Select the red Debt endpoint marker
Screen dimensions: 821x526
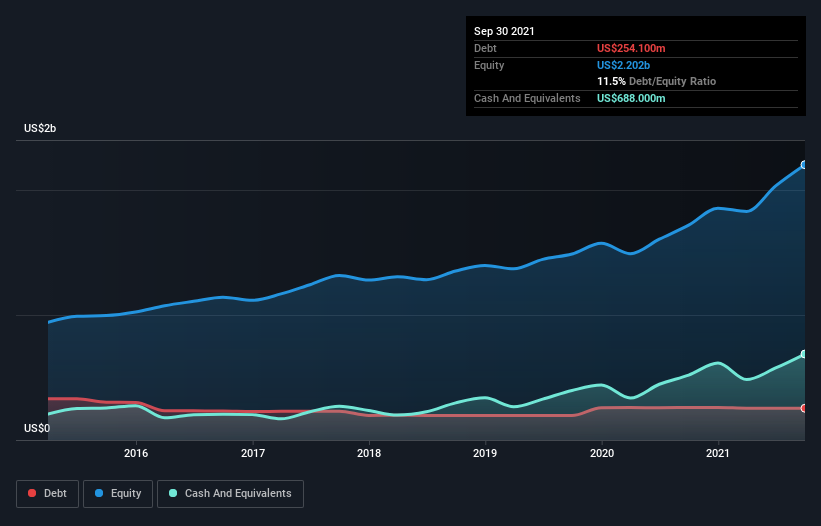coord(804,408)
